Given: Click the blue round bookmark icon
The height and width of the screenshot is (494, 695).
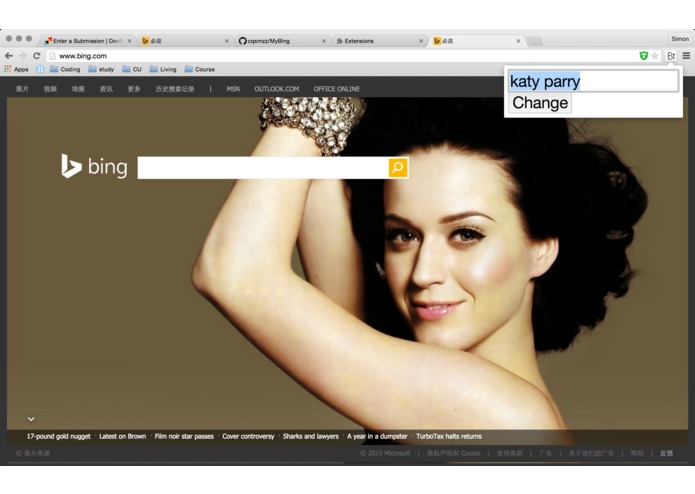Looking at the screenshot, I should (x=40, y=69).
